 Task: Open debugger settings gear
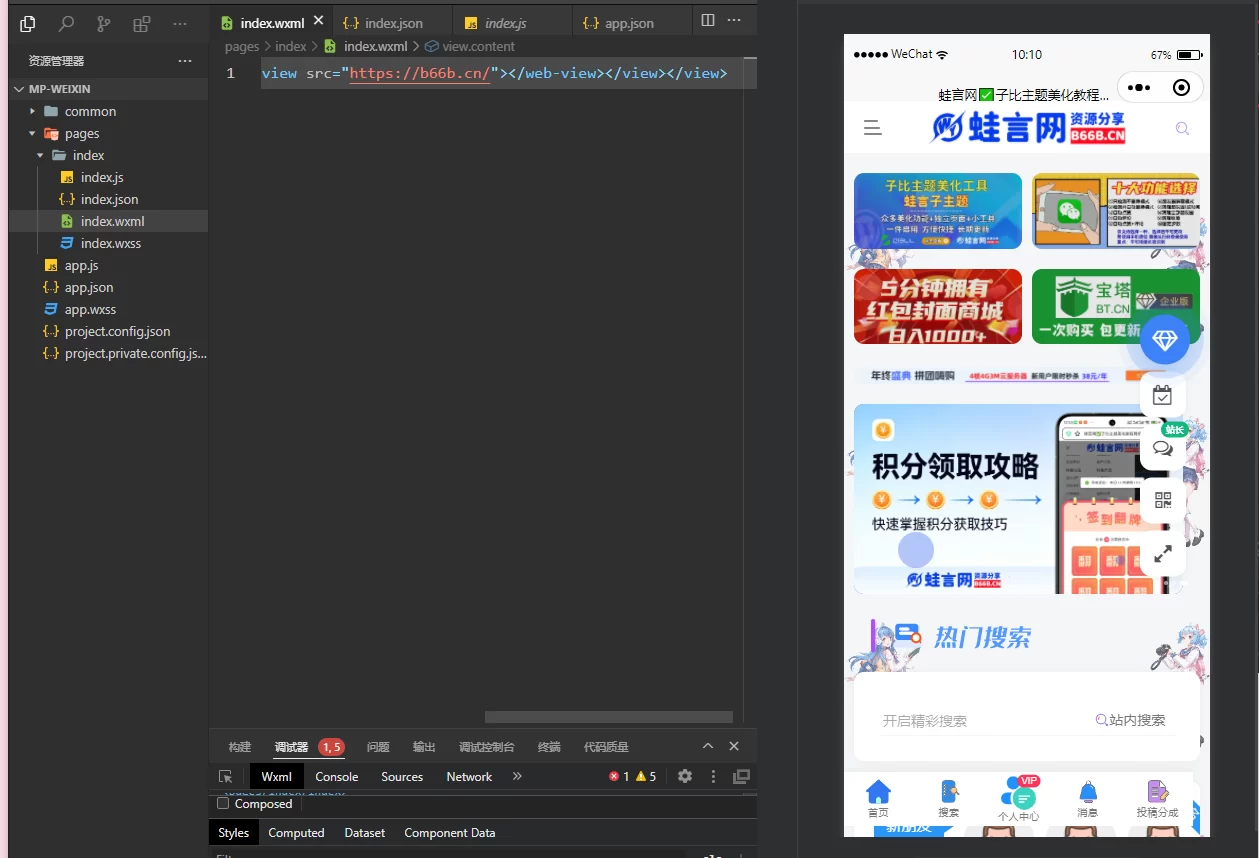[685, 776]
